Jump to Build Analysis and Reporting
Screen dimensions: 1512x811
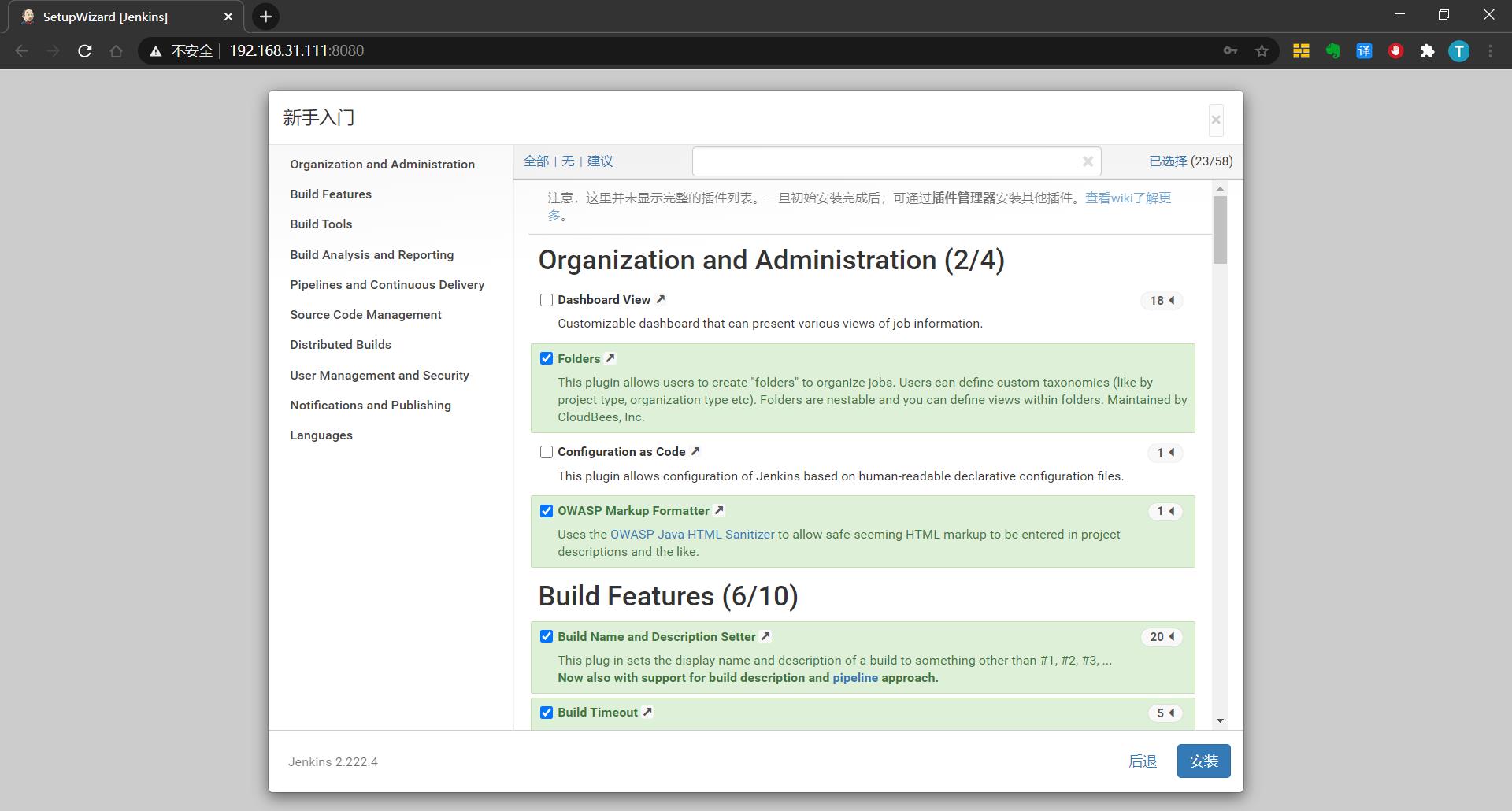pos(372,254)
